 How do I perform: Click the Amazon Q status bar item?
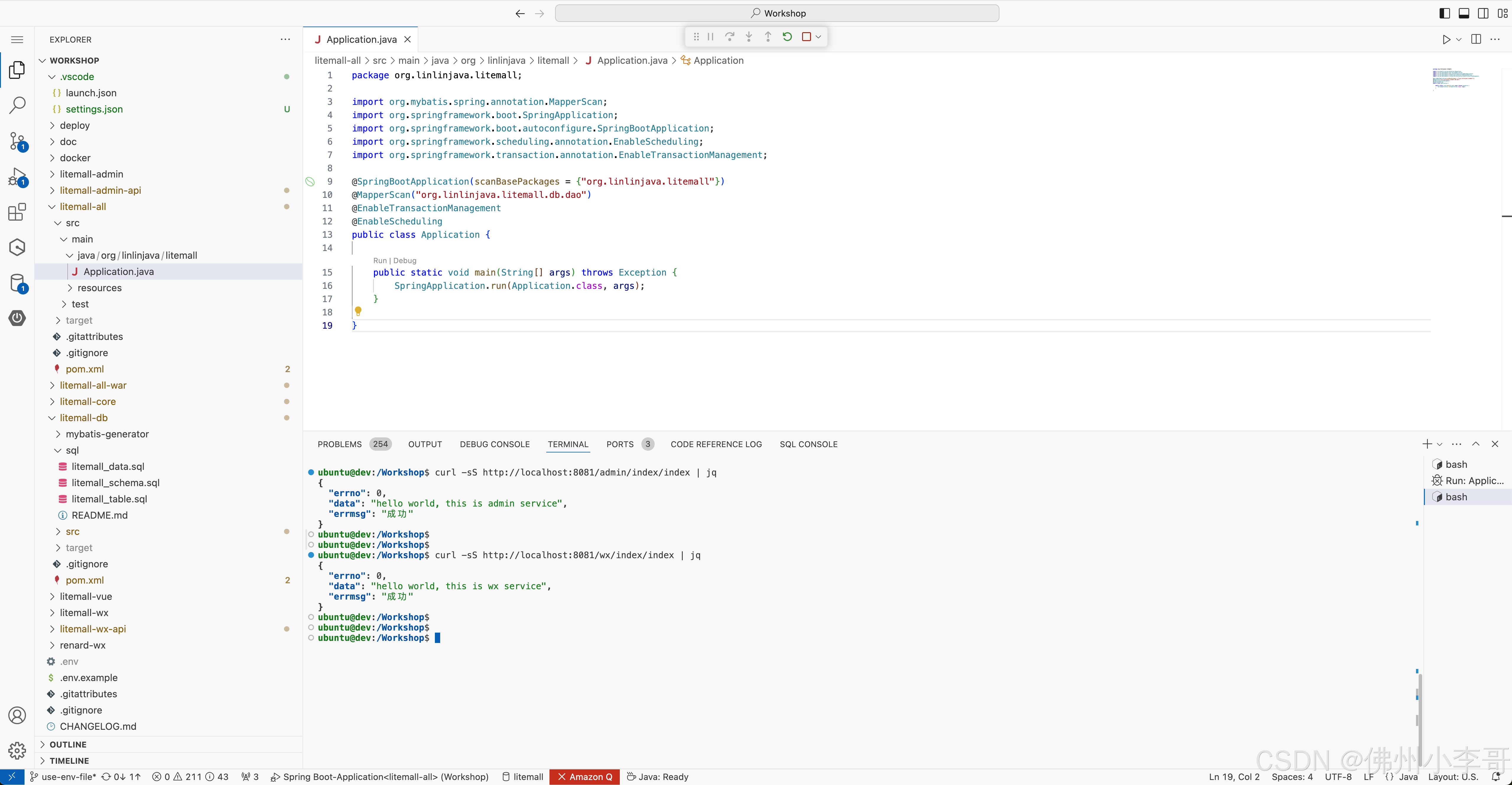585,777
